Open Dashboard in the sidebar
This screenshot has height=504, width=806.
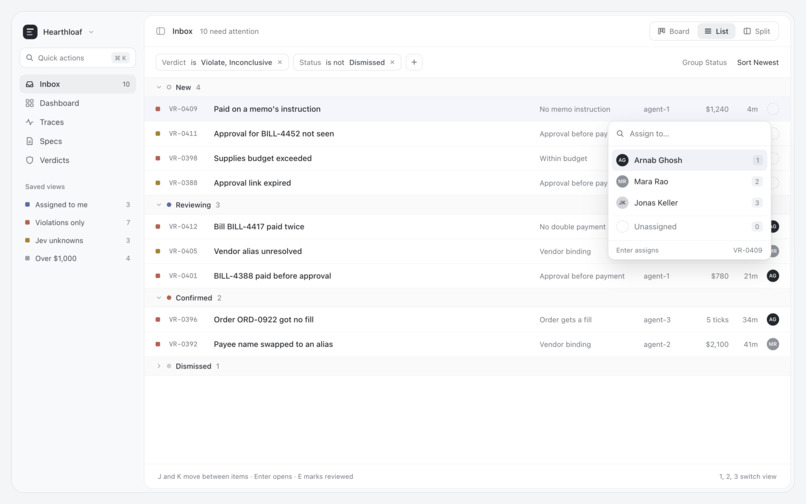(78, 103)
